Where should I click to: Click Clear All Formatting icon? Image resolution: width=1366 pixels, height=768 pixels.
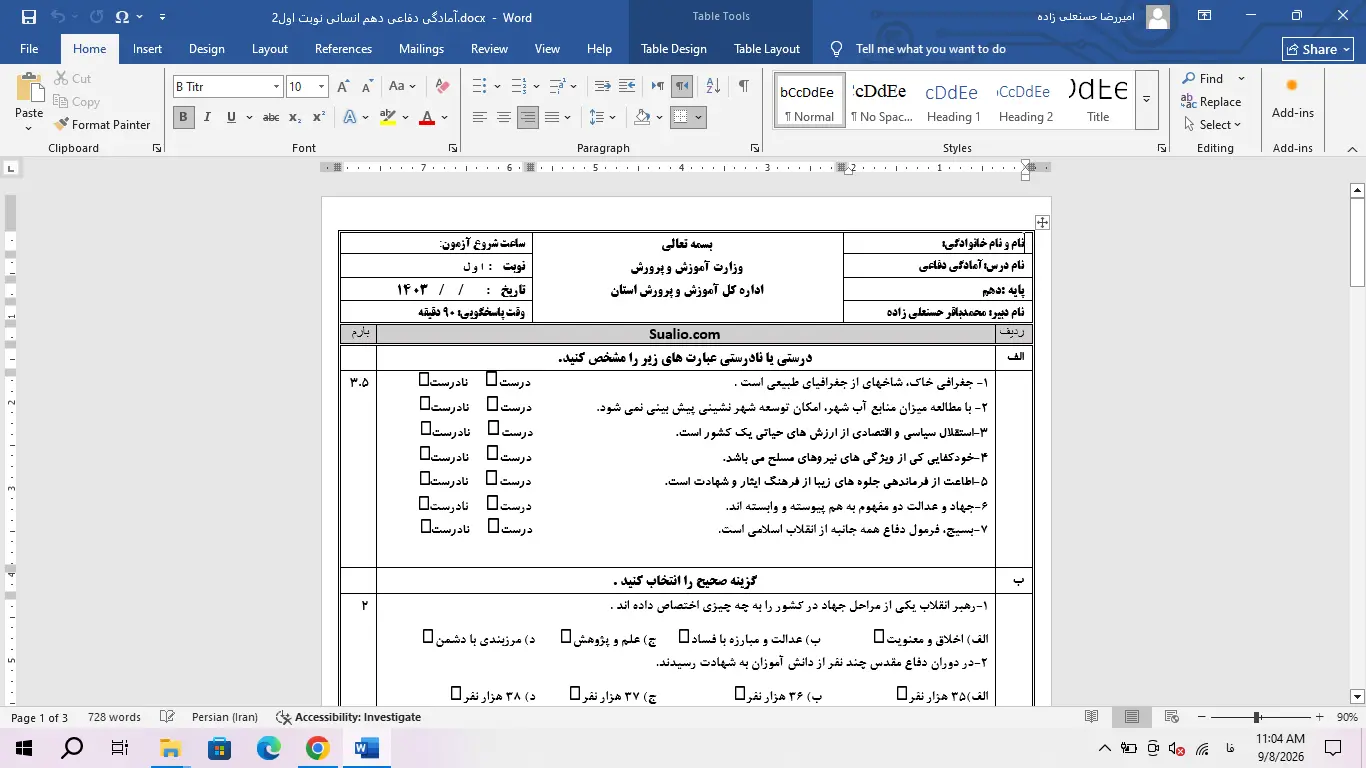pyautogui.click(x=442, y=86)
